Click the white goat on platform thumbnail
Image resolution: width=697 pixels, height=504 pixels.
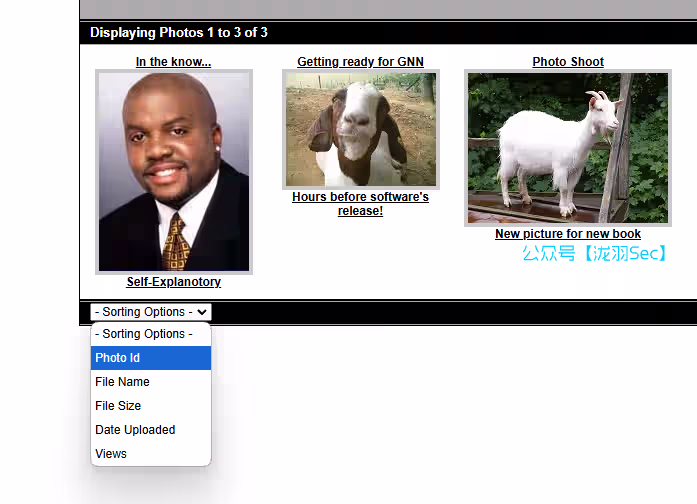pos(567,148)
